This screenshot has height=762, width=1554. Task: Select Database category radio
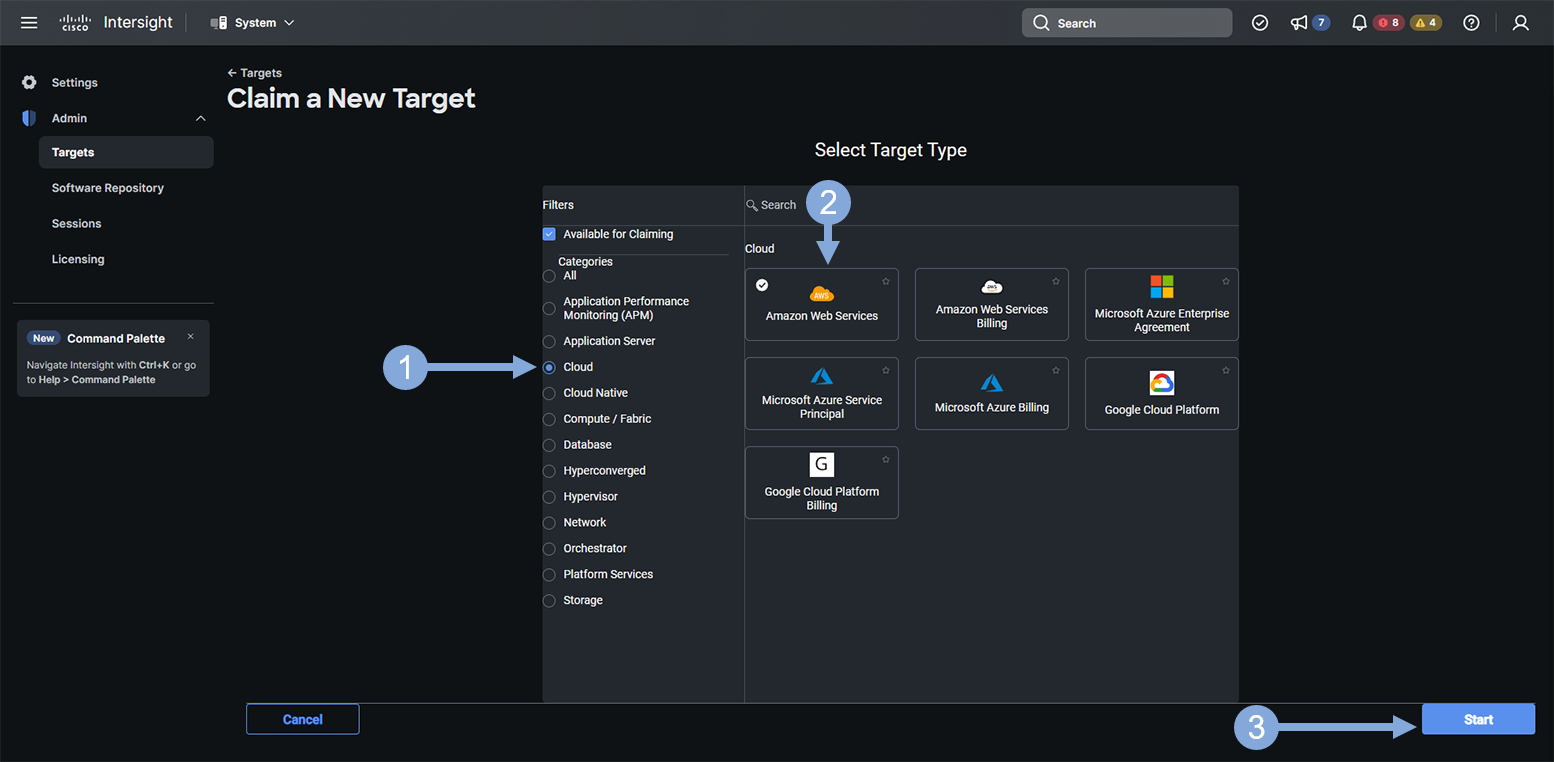point(549,445)
